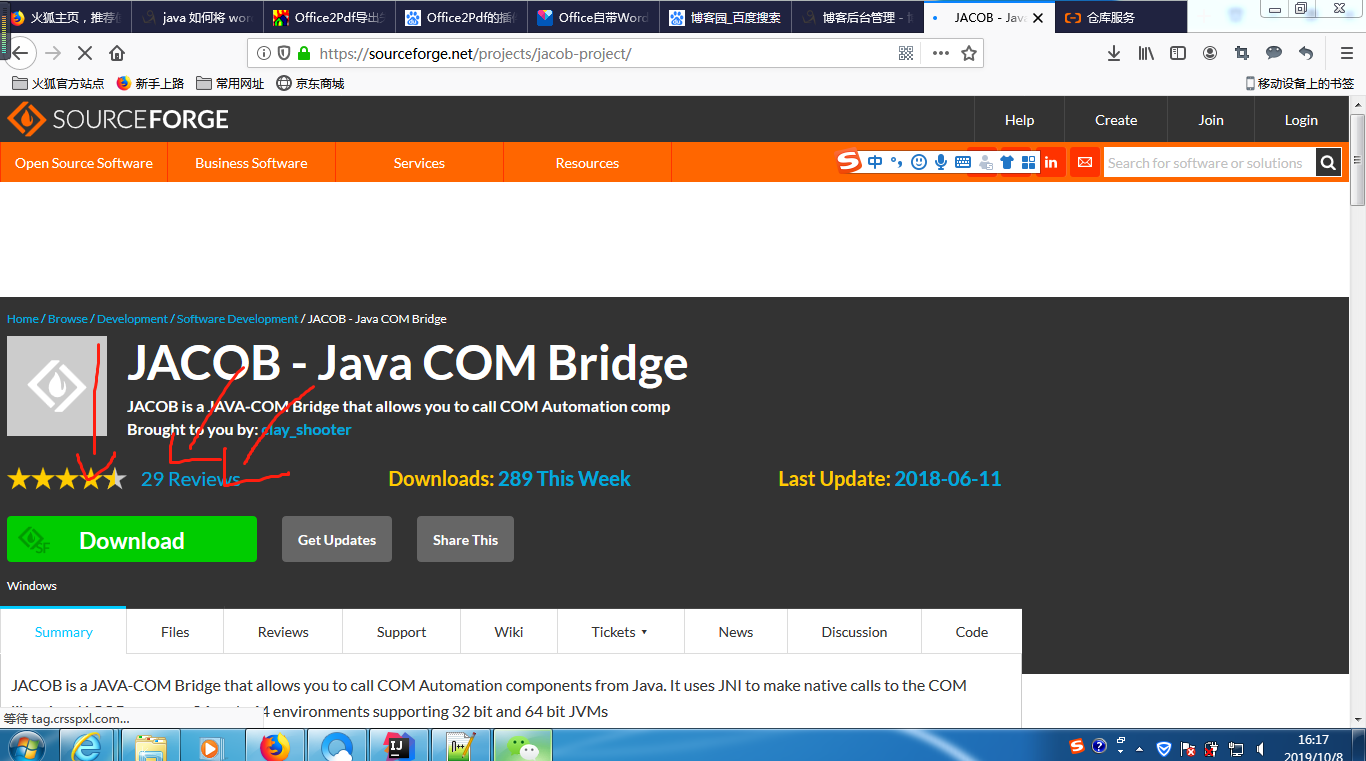Open WeChat from the taskbar

(x=522, y=746)
